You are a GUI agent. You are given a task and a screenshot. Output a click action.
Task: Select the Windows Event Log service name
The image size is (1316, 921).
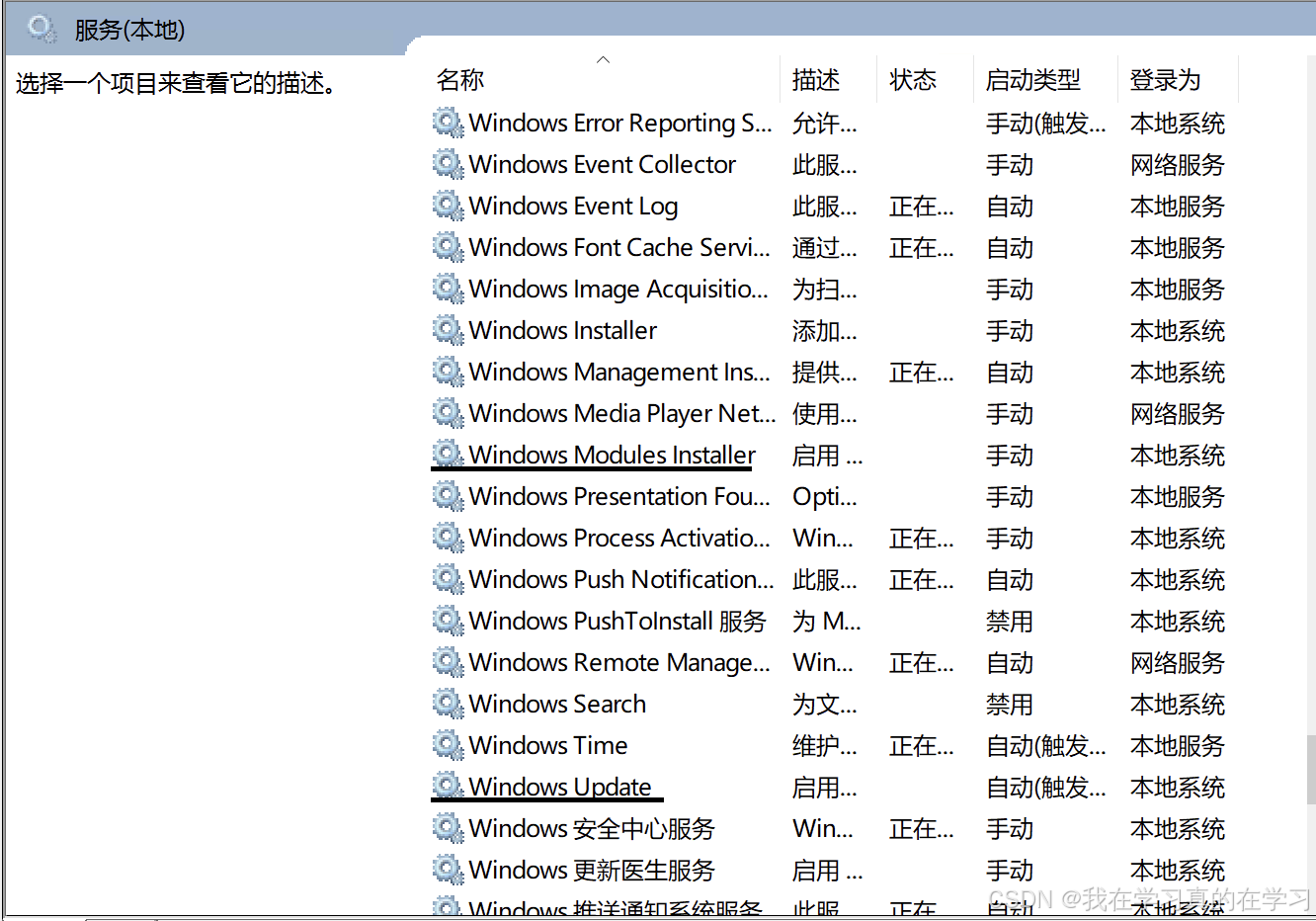(573, 206)
